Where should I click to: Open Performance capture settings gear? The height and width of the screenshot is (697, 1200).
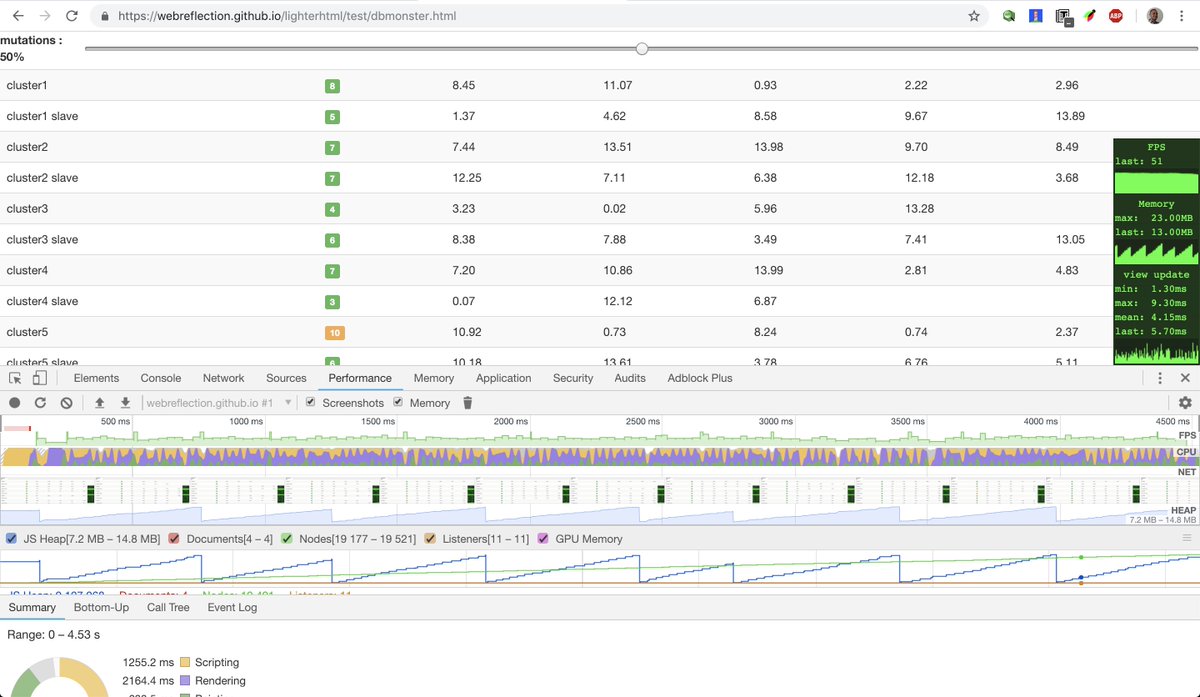pos(1185,403)
